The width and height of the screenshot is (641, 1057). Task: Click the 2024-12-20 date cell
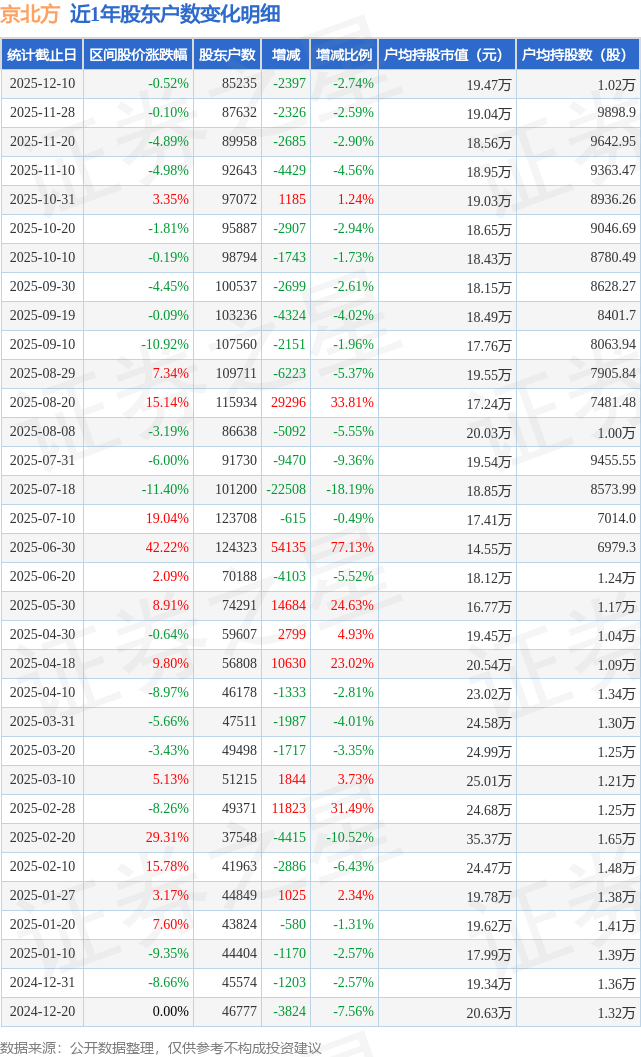42,1012
